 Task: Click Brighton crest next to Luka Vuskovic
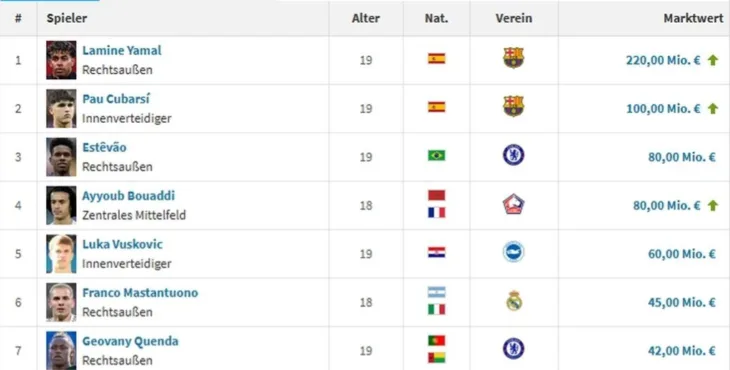point(514,252)
